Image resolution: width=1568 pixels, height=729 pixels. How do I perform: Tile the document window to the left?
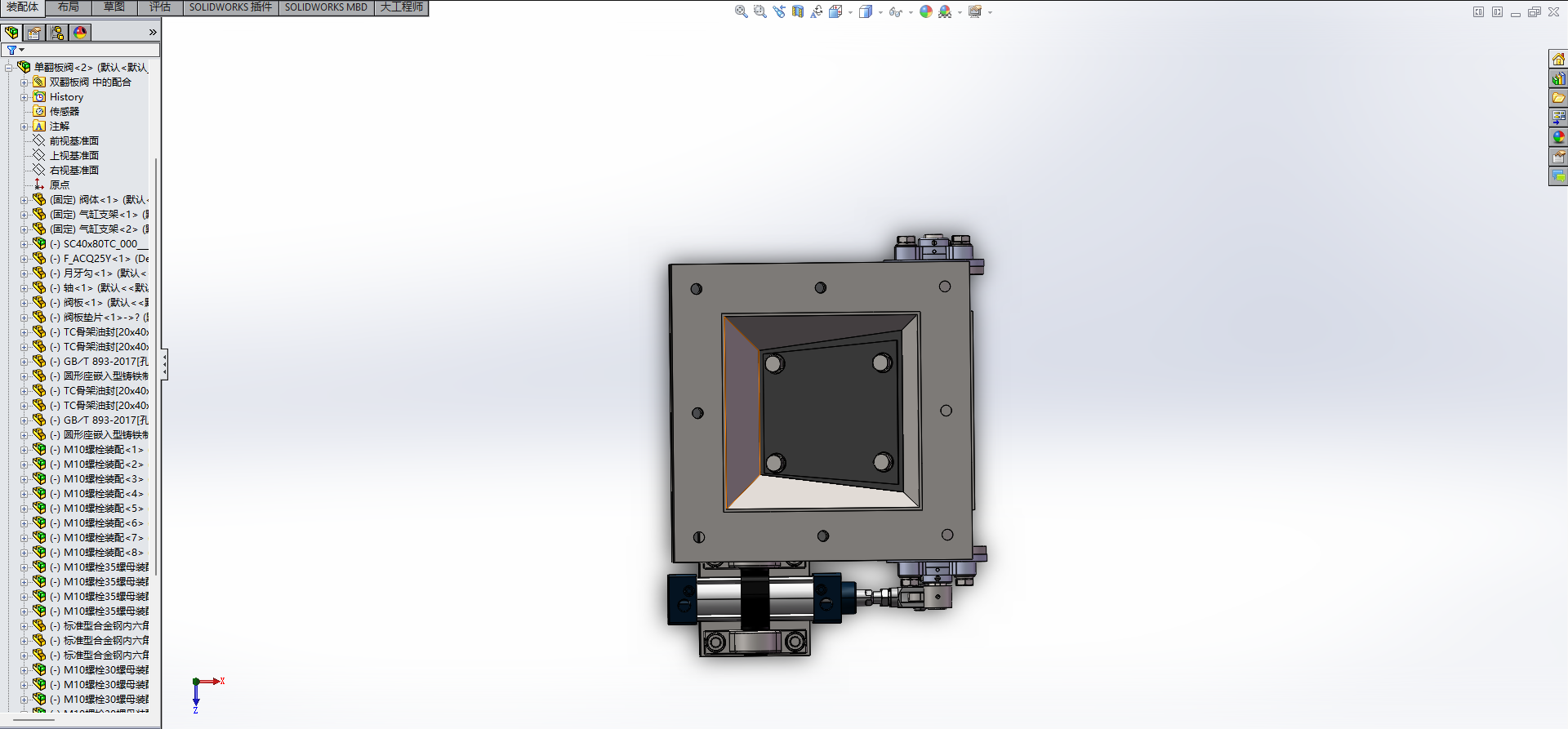(1478, 11)
